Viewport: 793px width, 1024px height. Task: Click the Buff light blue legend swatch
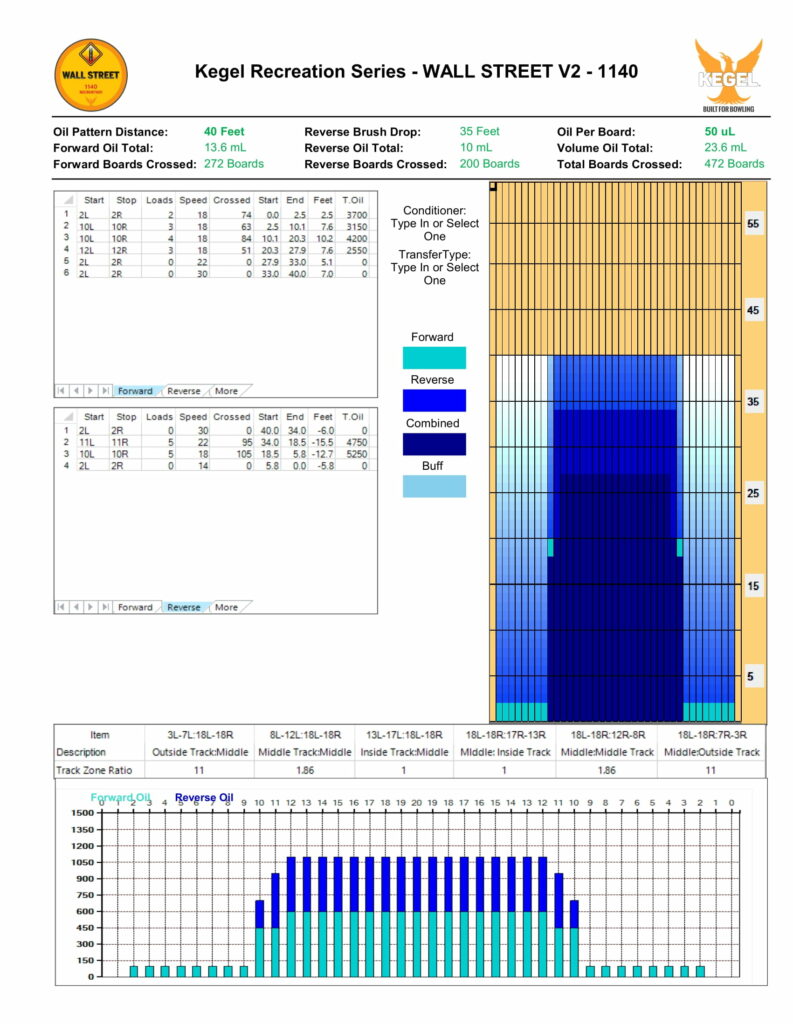coord(432,487)
